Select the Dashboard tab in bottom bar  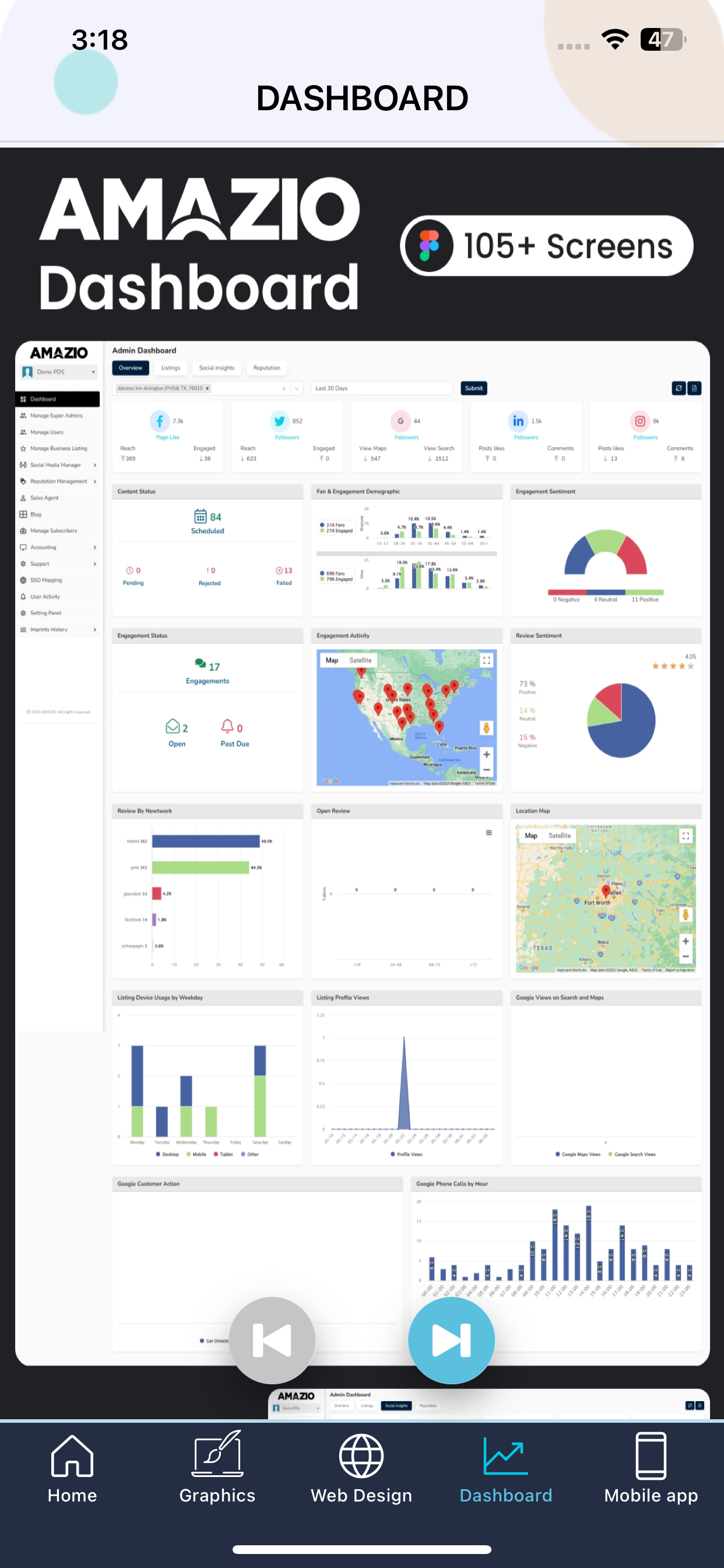click(505, 1469)
